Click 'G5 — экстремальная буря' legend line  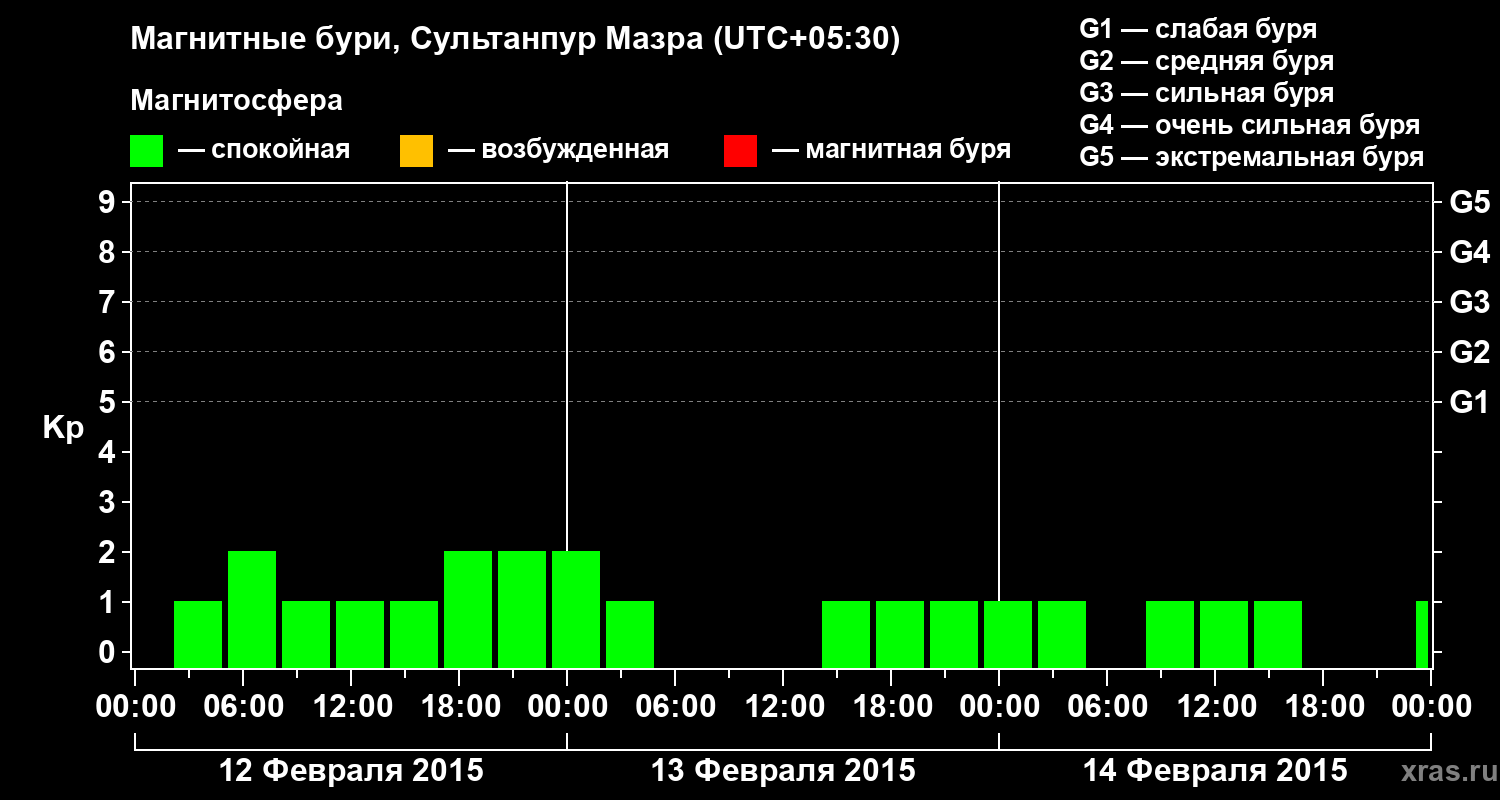[x=1252, y=157]
